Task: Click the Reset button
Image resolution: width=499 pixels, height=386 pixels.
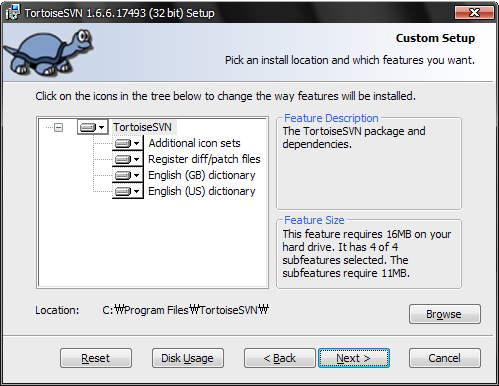Action: (x=96, y=358)
